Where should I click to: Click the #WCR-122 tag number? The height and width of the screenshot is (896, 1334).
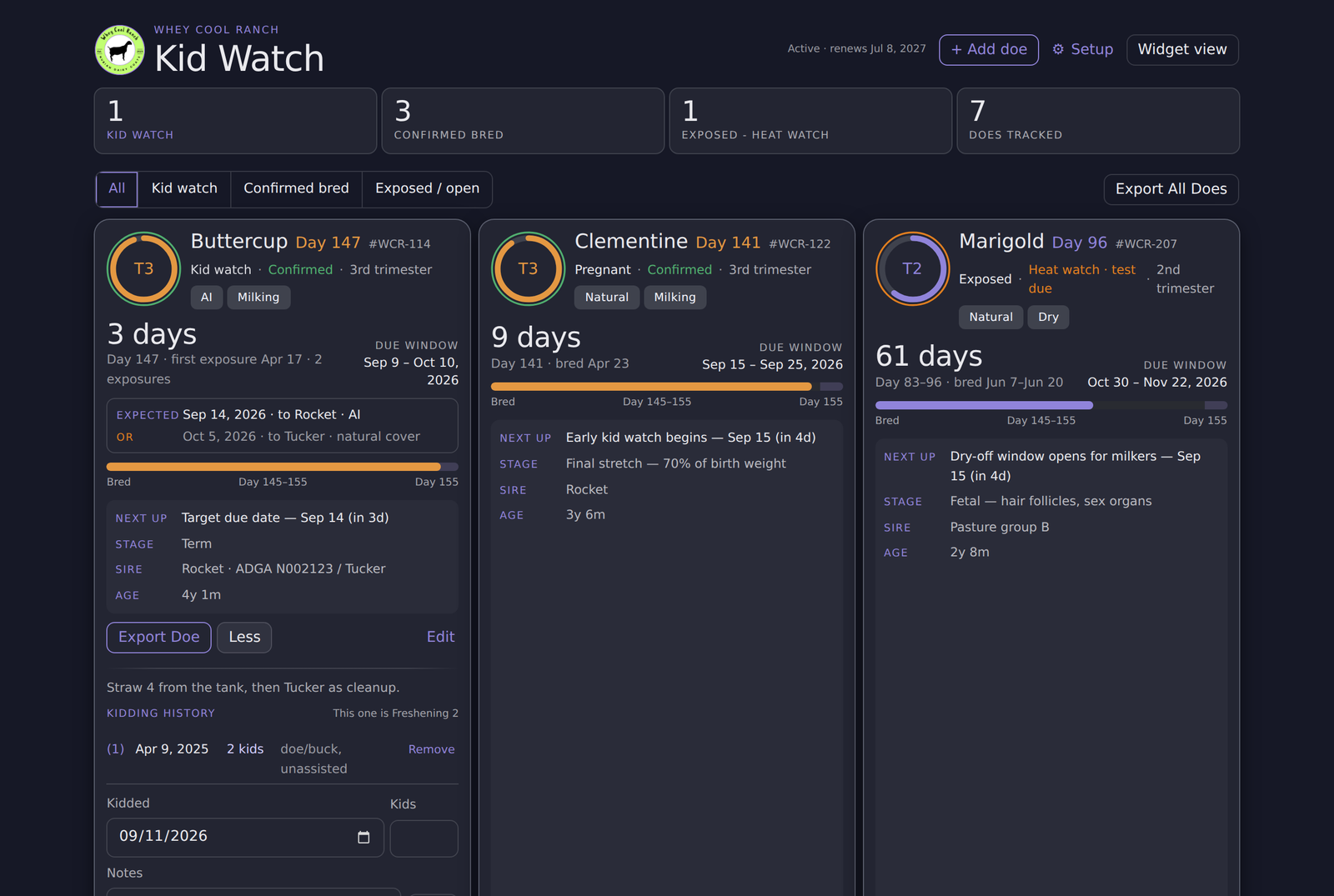coord(800,244)
